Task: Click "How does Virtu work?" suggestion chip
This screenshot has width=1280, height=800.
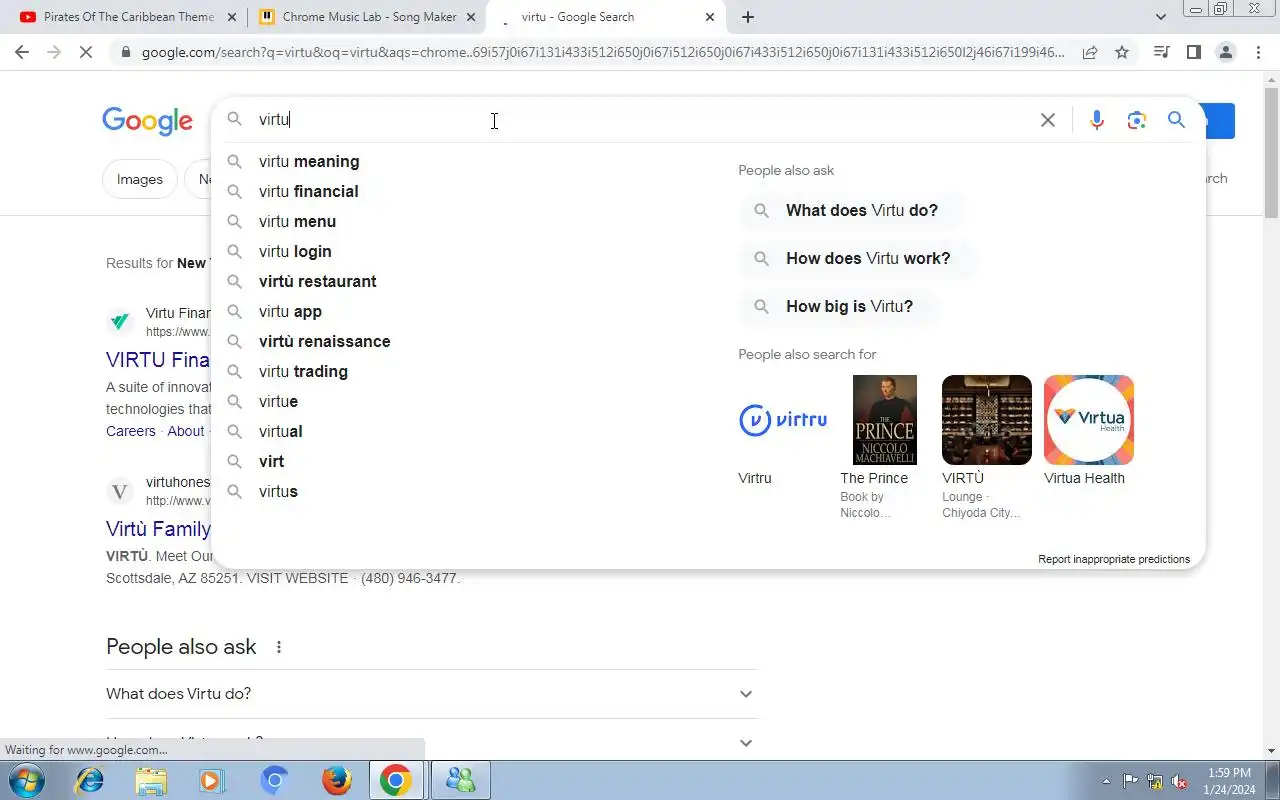Action: [858, 258]
